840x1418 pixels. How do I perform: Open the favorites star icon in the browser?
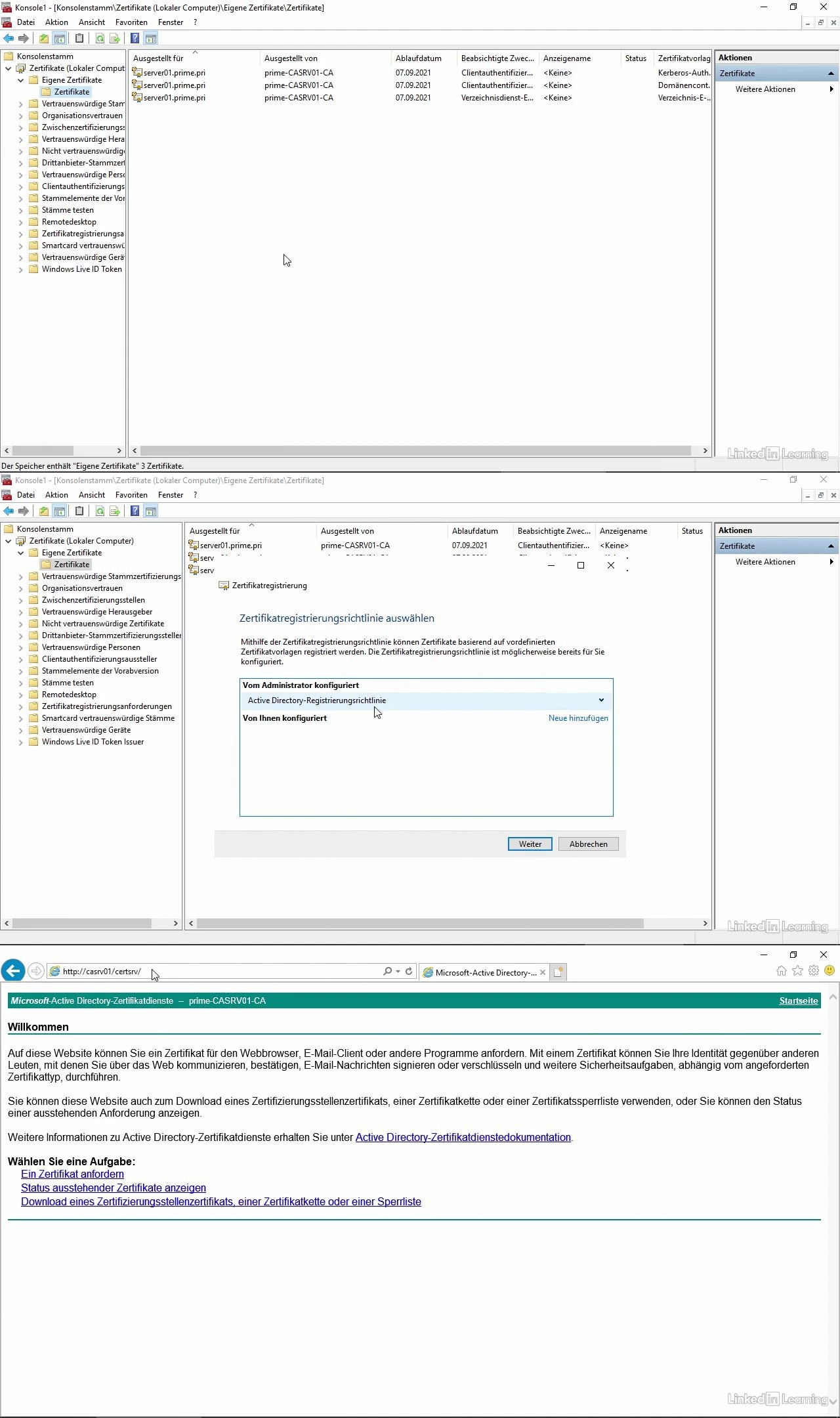click(797, 971)
